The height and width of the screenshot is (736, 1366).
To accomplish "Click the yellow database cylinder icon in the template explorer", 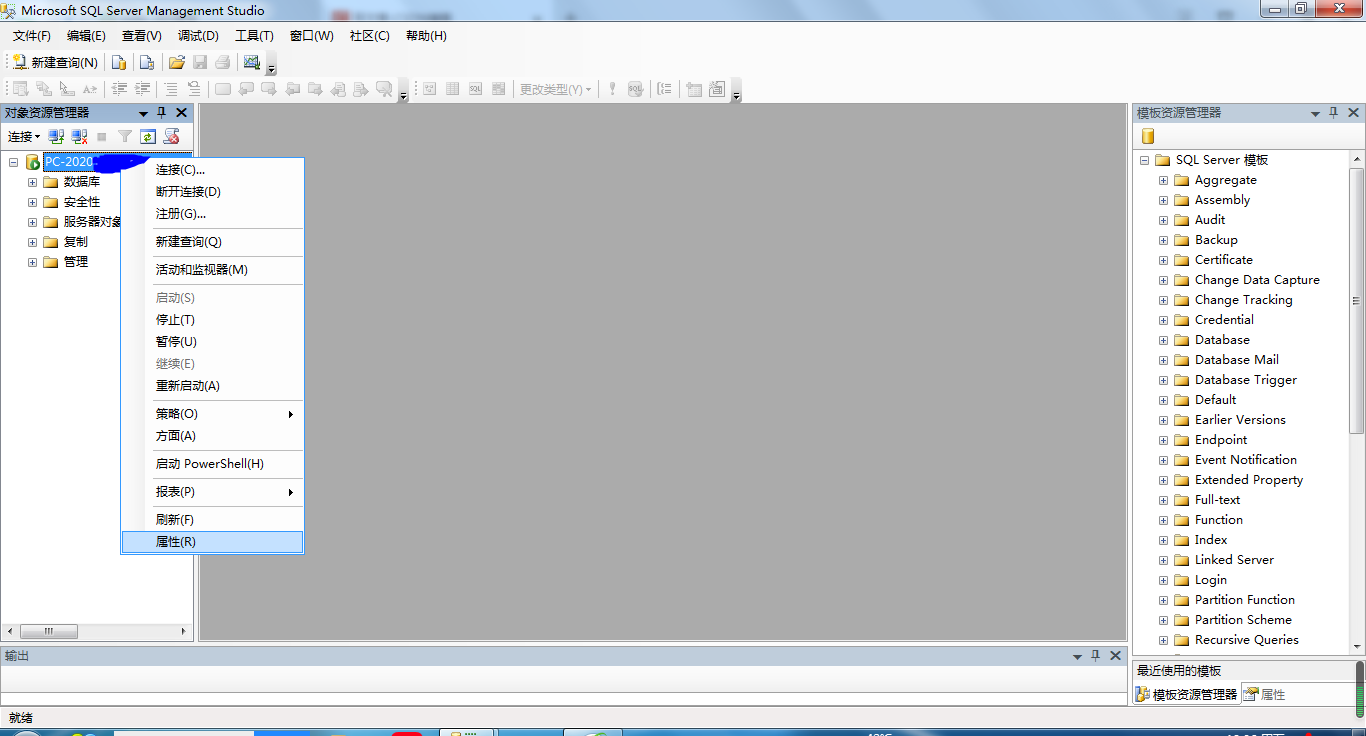I will click(1148, 136).
